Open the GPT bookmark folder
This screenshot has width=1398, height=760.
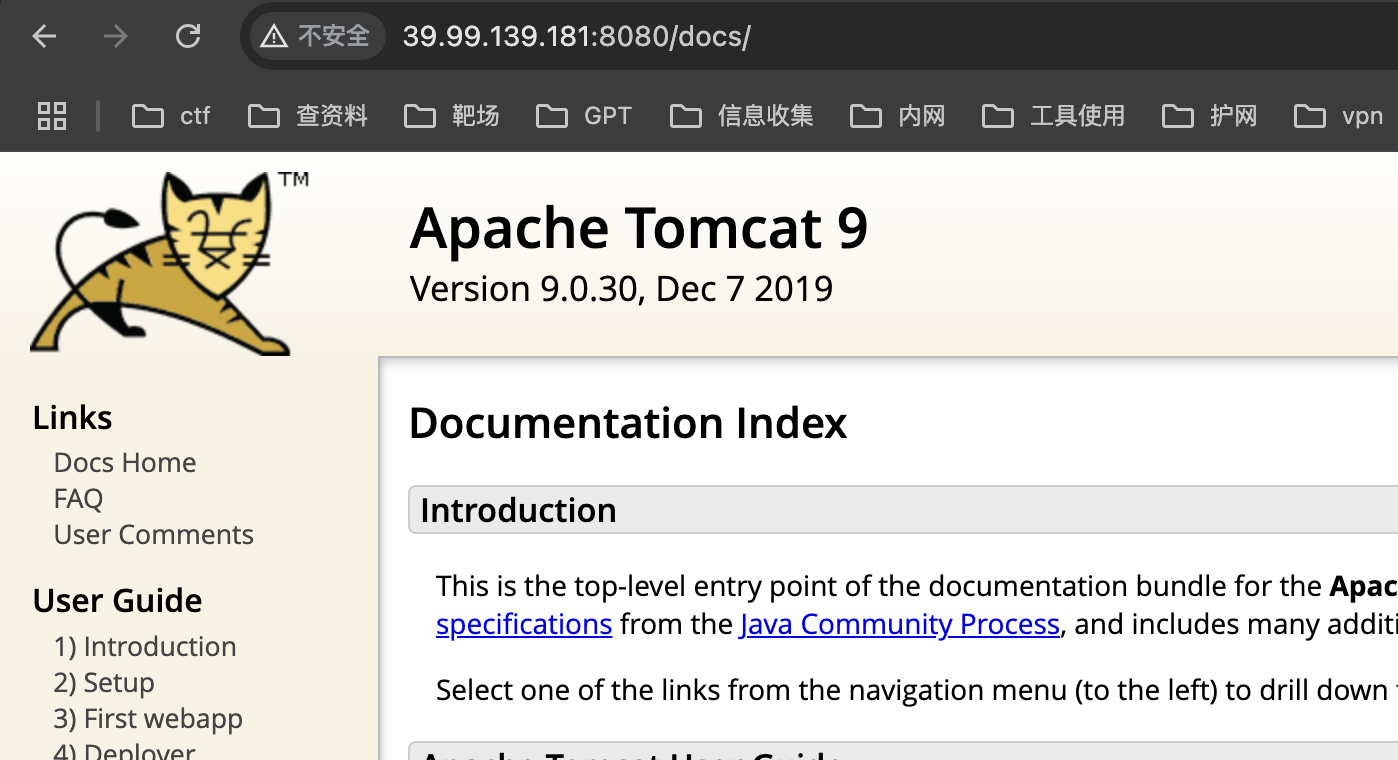[x=584, y=116]
